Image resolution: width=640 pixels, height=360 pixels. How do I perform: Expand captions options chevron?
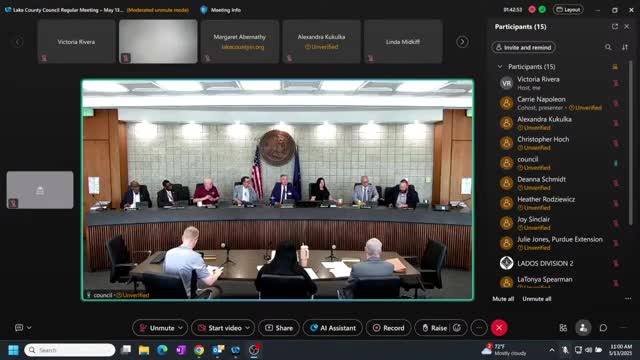pyautogui.click(x=29, y=327)
